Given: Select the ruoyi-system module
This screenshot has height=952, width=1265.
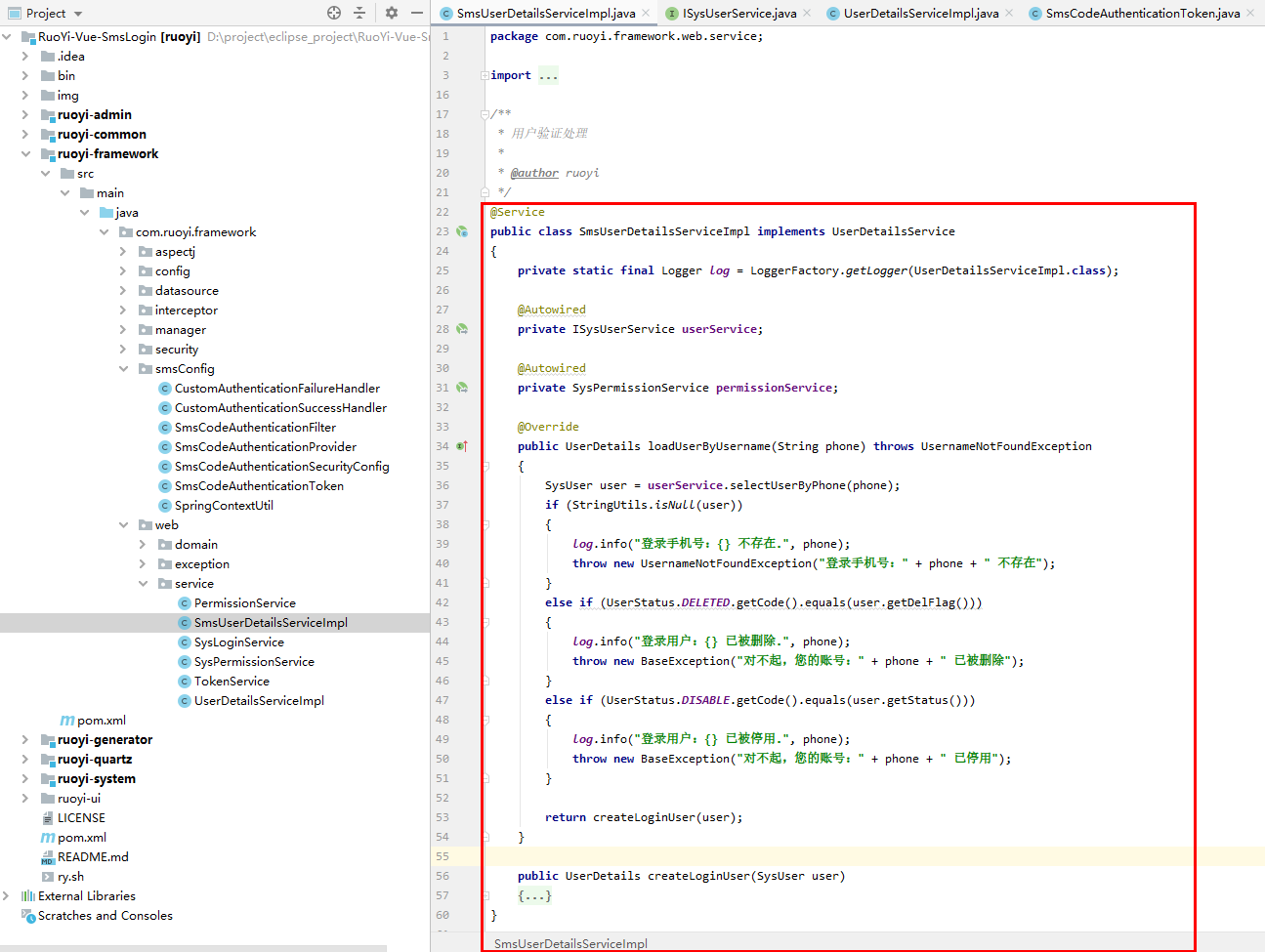Looking at the screenshot, I should coord(97,779).
